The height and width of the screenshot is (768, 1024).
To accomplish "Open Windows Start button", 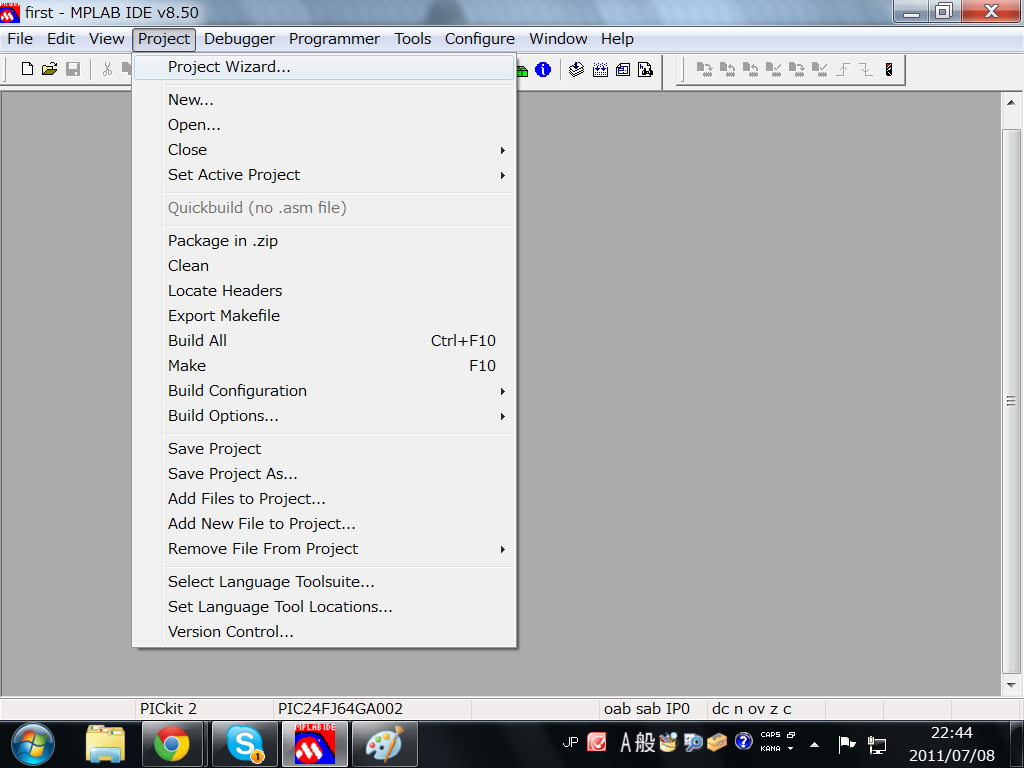I will pos(33,744).
